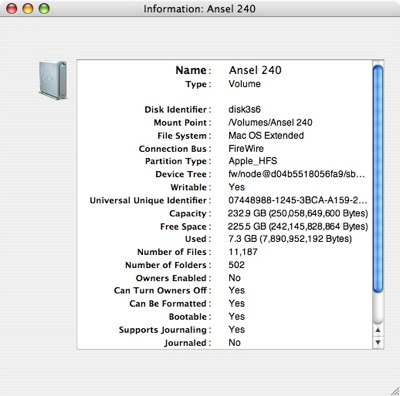Click the 'Supports Journaling :' label
Screen dimensions: 400x396
pos(165,330)
